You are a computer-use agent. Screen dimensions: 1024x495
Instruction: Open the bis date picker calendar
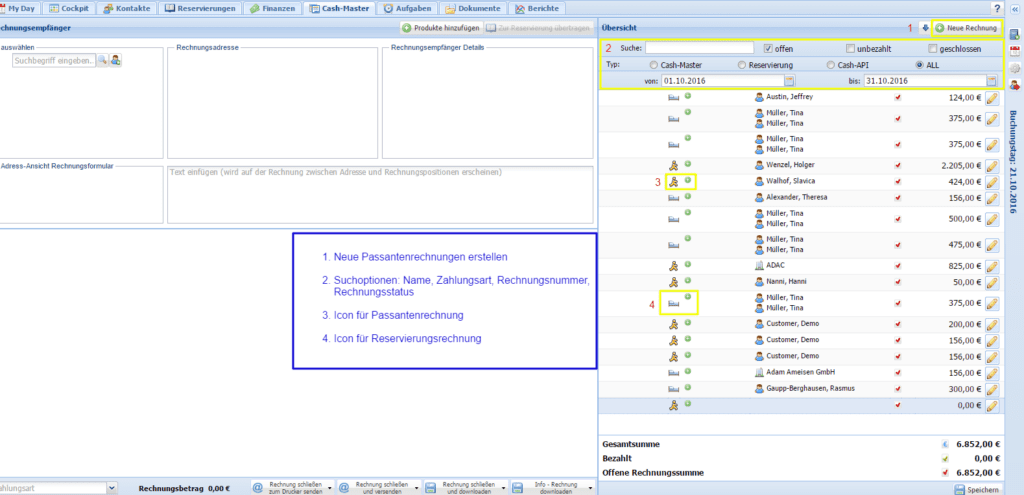[x=991, y=80]
